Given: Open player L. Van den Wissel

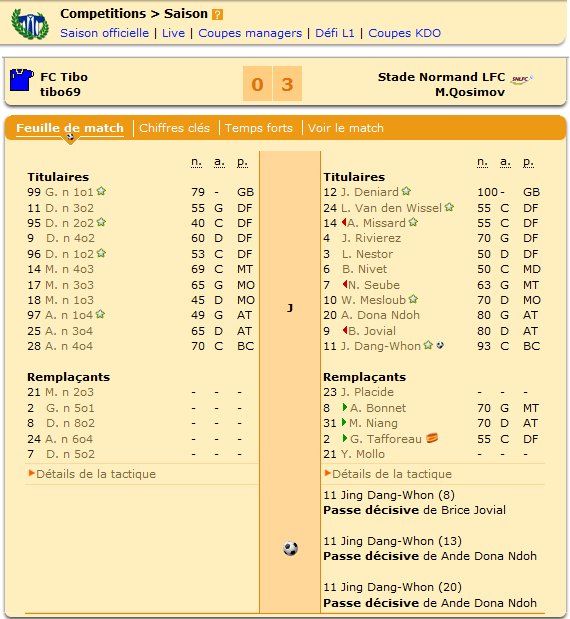Looking at the screenshot, I should (x=391, y=208).
